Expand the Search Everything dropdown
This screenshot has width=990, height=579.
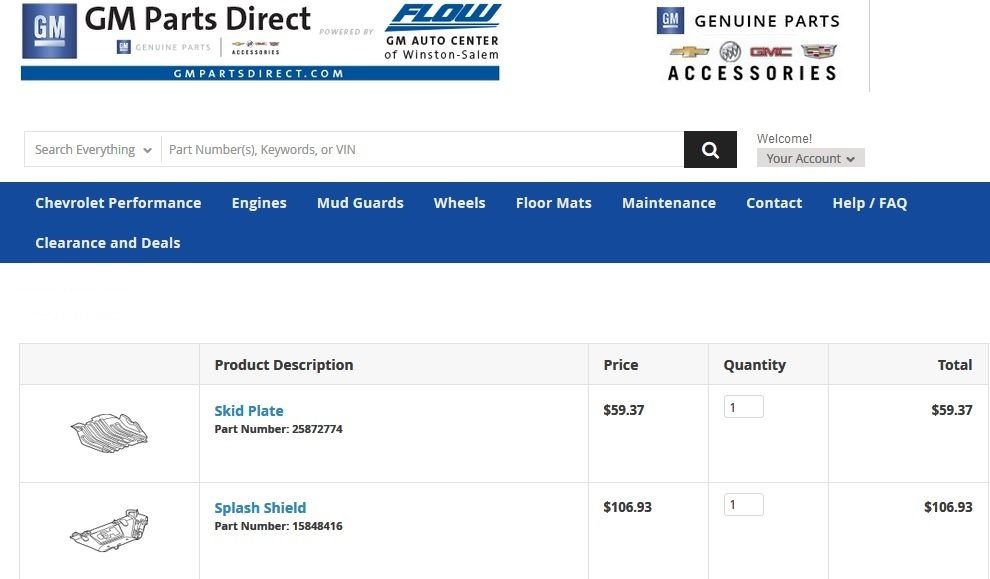(93, 150)
